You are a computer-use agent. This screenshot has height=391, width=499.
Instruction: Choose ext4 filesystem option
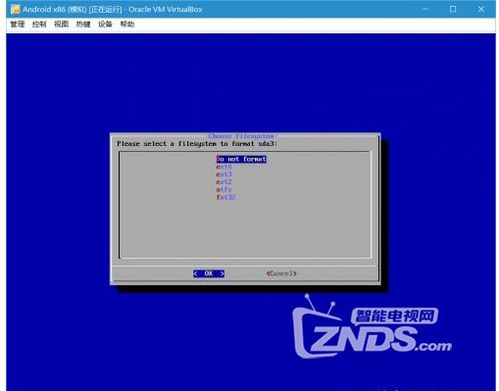(x=224, y=167)
